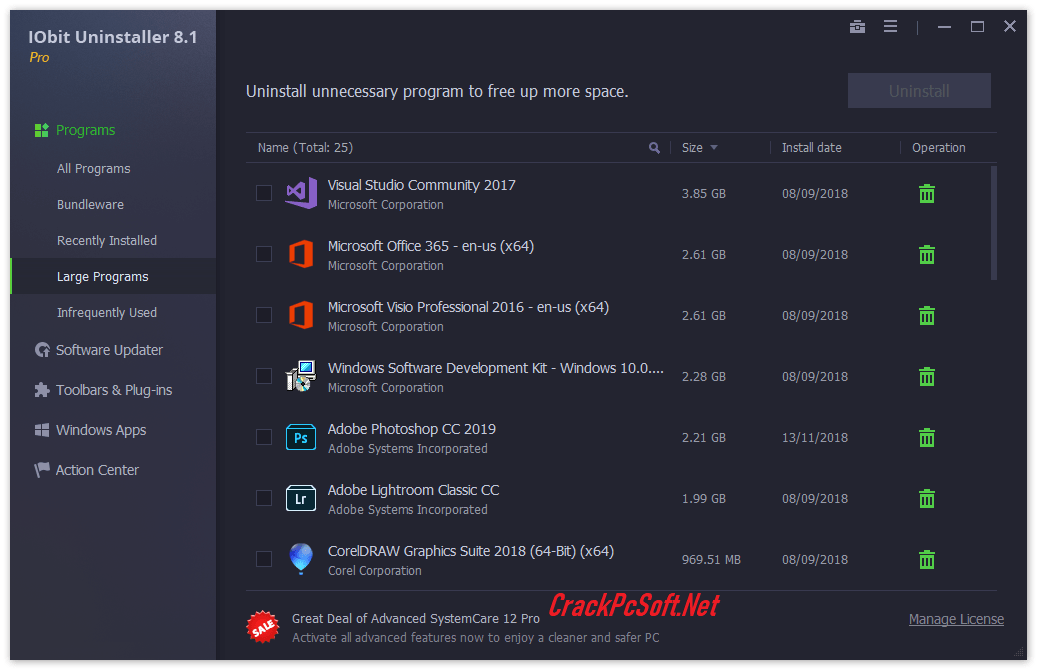This screenshot has height=670, width=1037.
Task: Open Software Updater section
Action: [109, 350]
